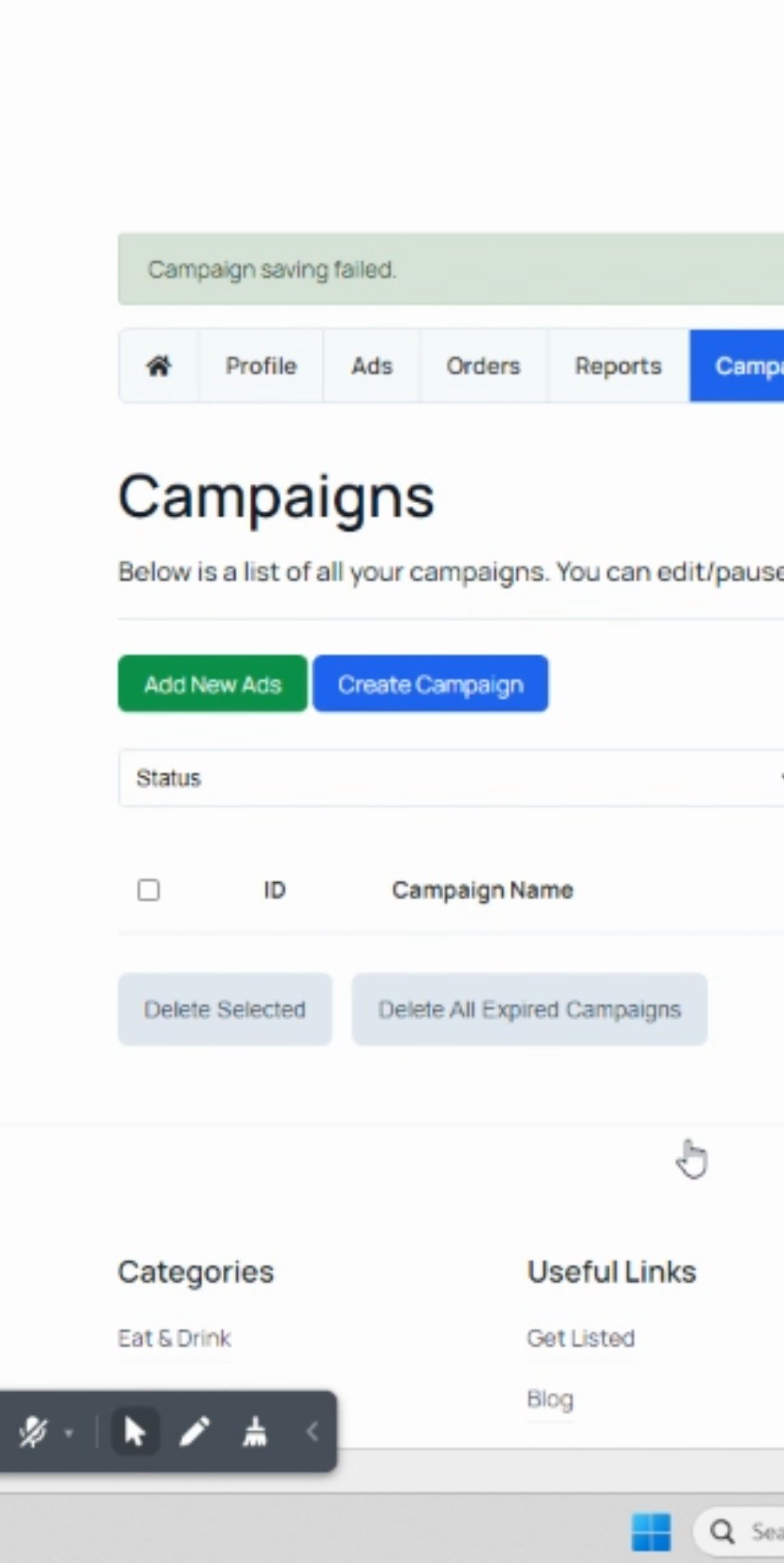The width and height of the screenshot is (784, 1563).
Task: Select the pen annotation tool
Action: pyautogui.click(x=194, y=1432)
